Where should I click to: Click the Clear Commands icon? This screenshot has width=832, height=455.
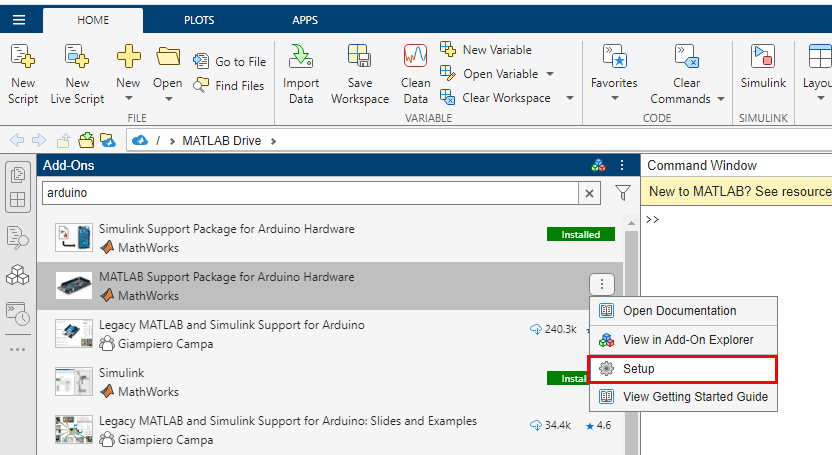pyautogui.click(x=686, y=56)
